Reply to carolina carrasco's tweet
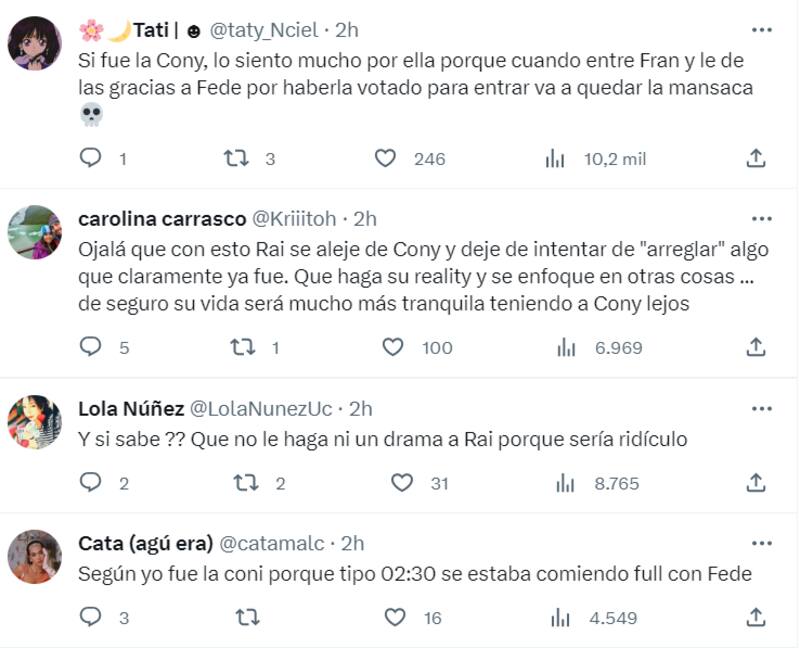Image resolution: width=800 pixels, height=648 pixels. [91, 346]
